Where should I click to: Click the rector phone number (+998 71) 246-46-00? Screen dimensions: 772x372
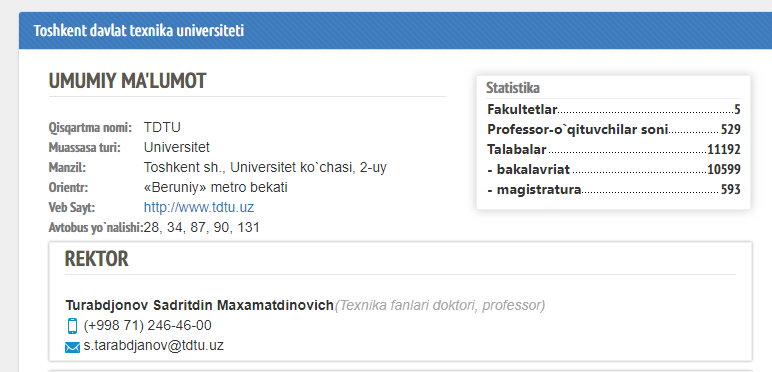point(148,326)
